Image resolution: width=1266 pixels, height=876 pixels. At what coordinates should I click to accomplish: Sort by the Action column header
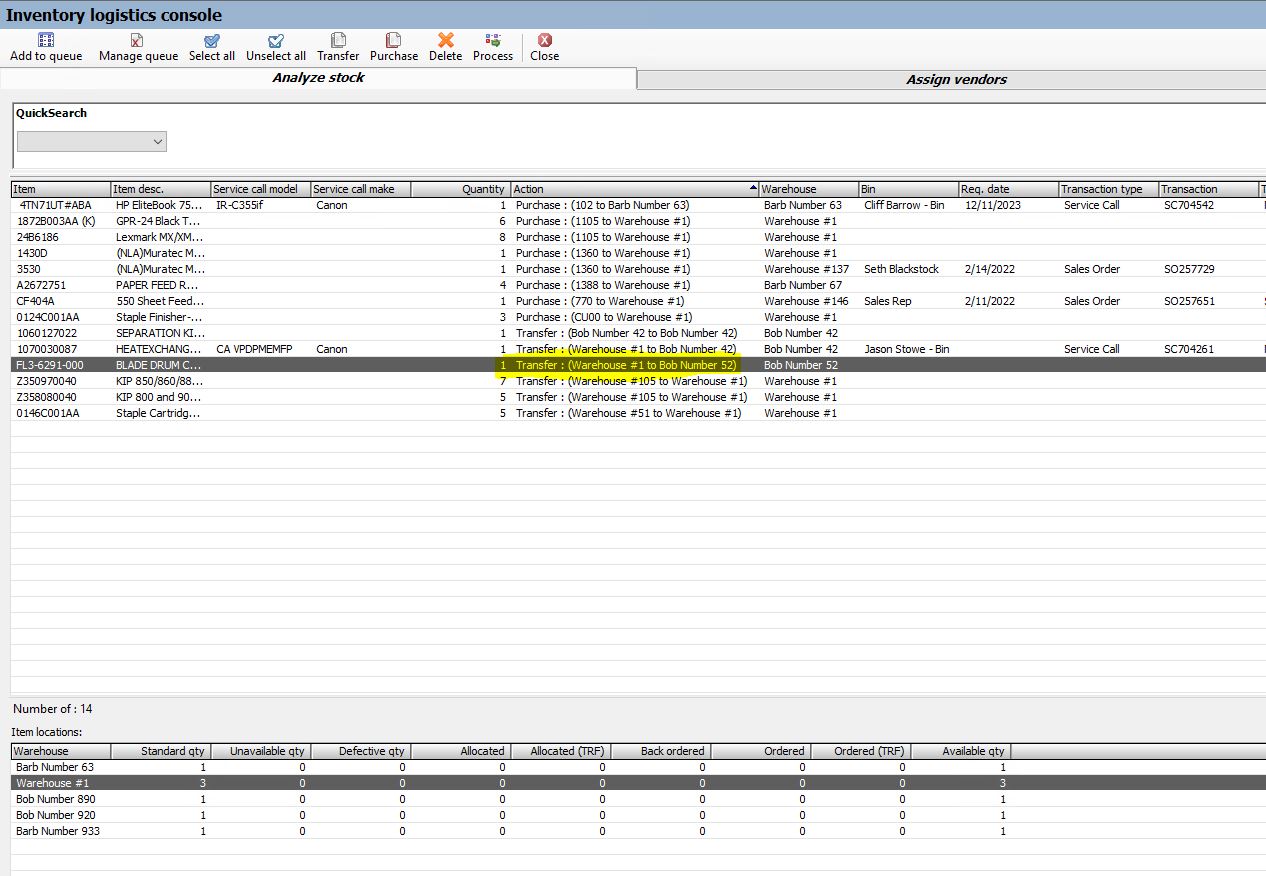point(635,189)
